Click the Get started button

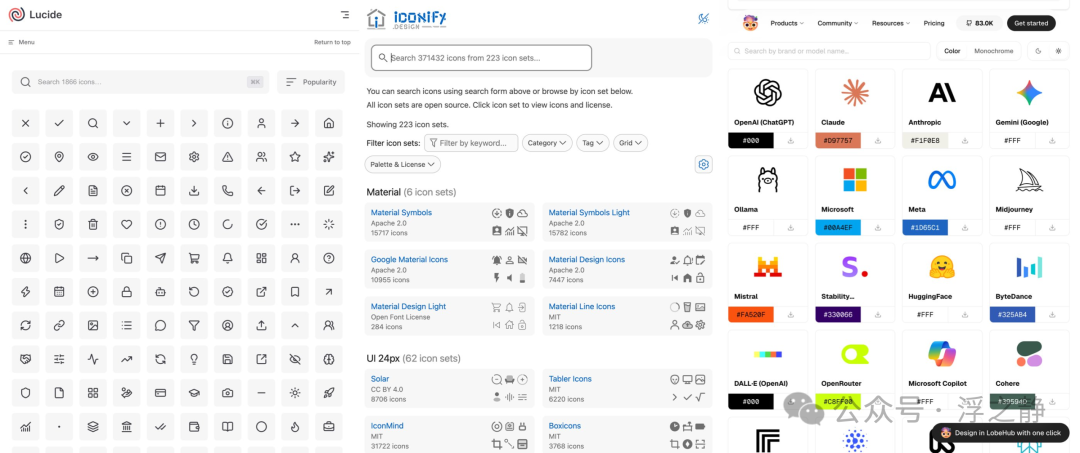click(x=1031, y=23)
